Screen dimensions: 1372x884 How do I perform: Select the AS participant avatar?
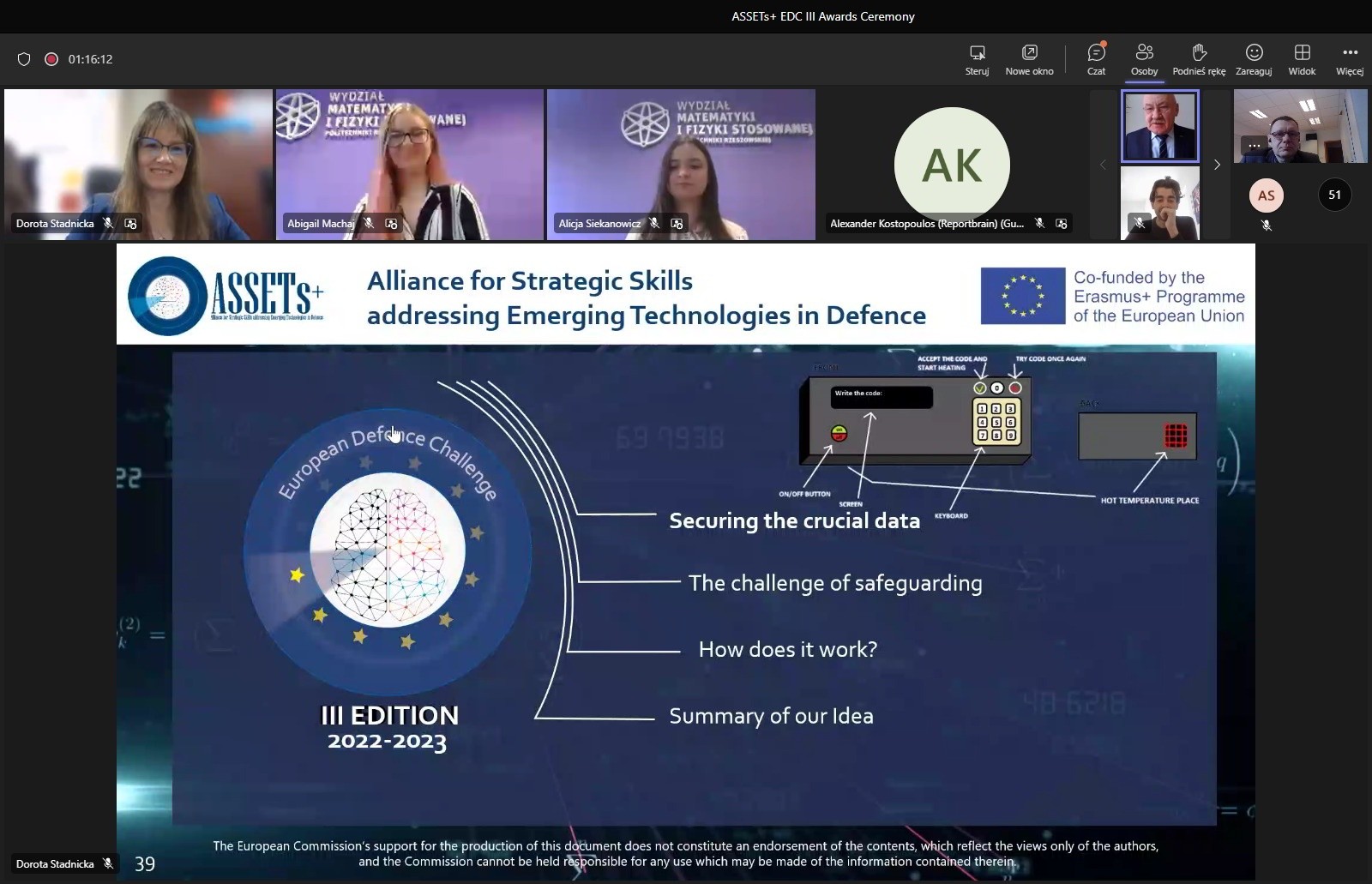(1267, 195)
